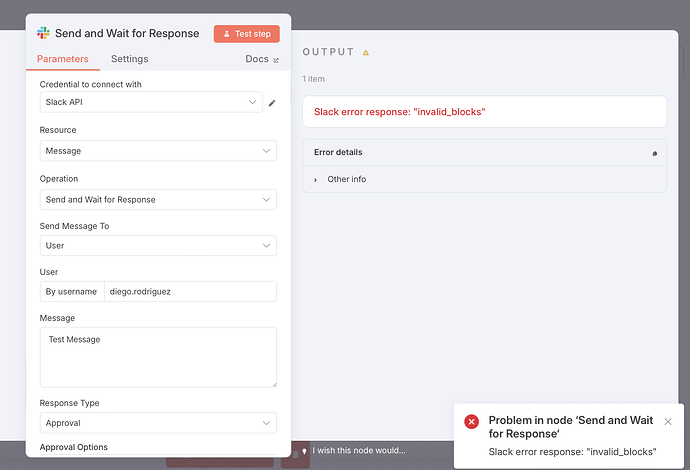Click the toast title 'Problem in node'

[571, 427]
